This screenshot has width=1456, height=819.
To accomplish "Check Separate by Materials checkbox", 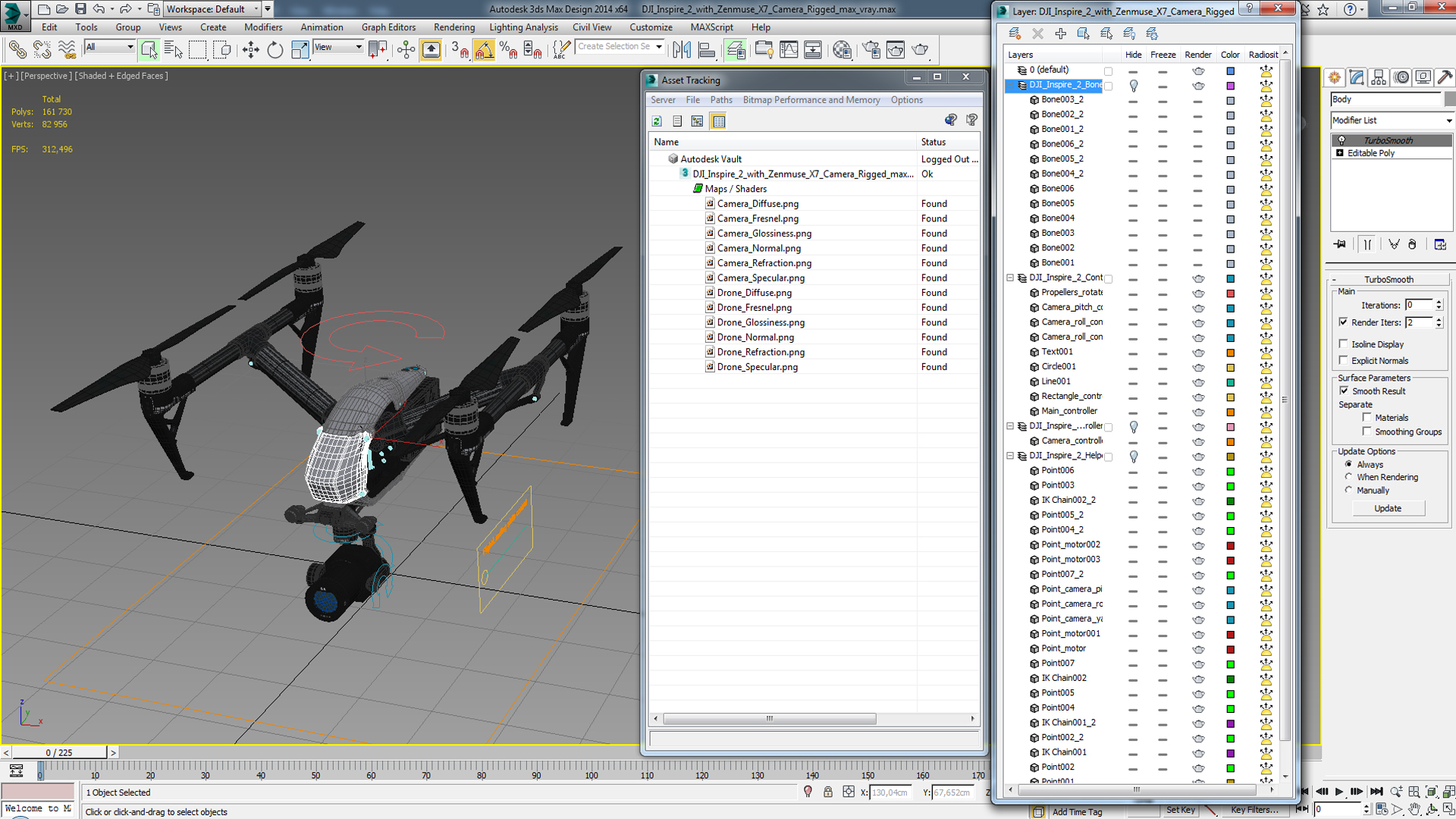I will click(x=1367, y=417).
